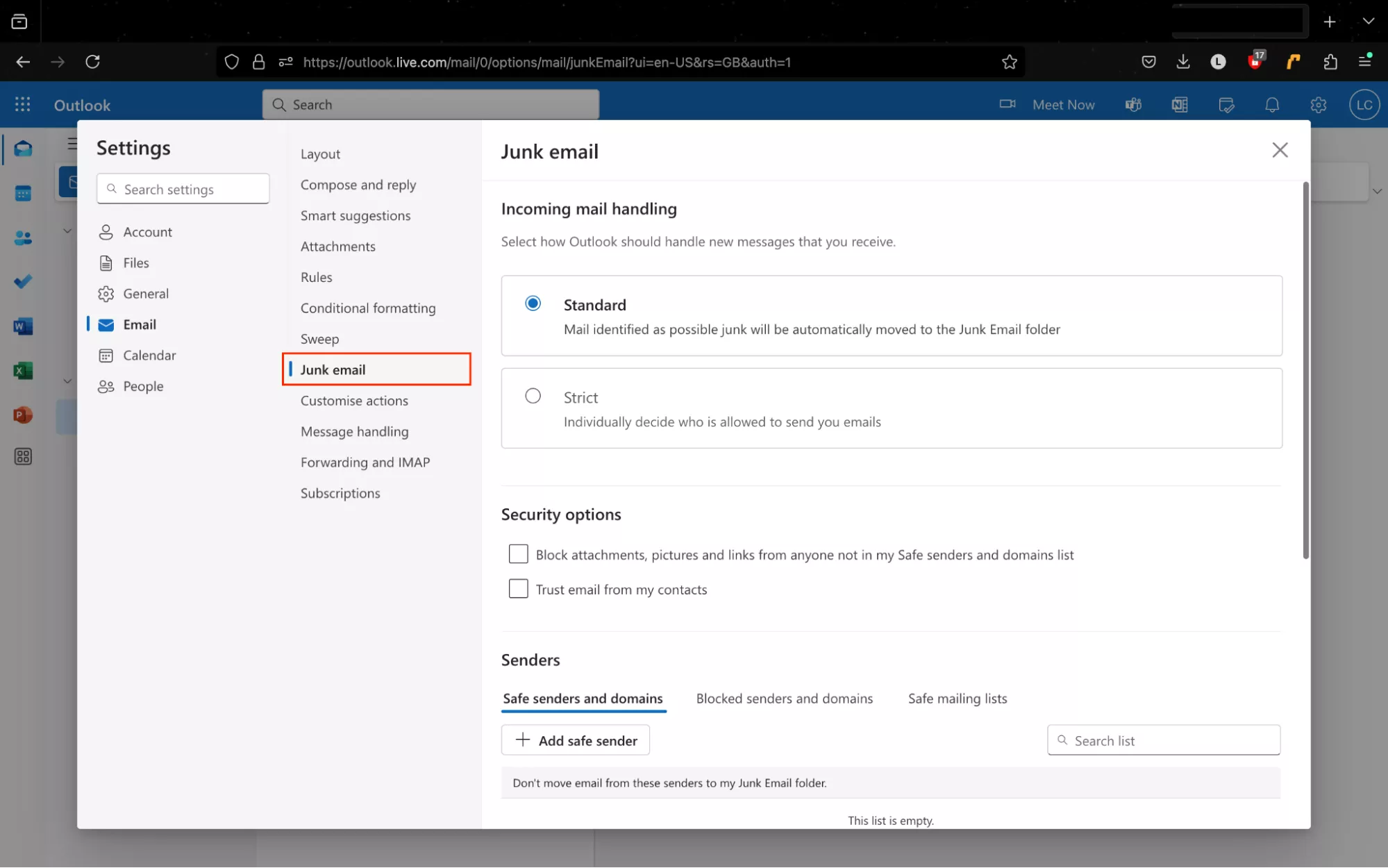
Task: Open the Excel app in sidebar
Action: coord(23,371)
